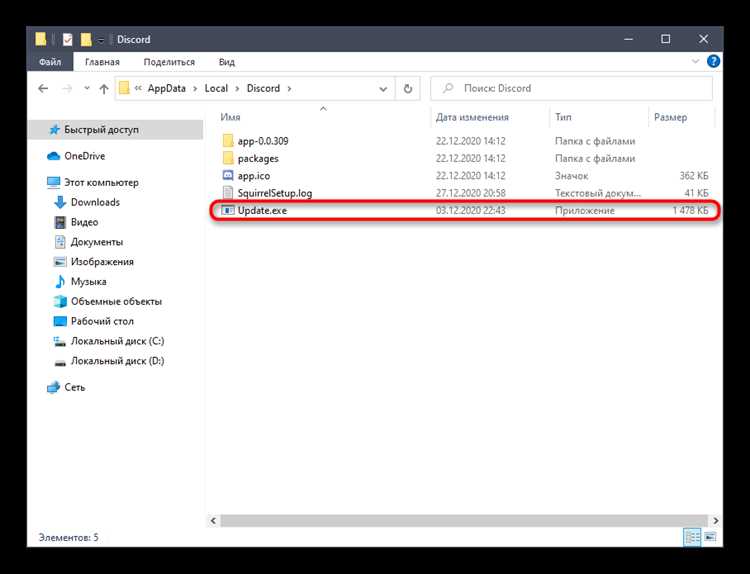750x574 pixels.
Task: Click the OneDrive cloud icon
Action: [54, 156]
